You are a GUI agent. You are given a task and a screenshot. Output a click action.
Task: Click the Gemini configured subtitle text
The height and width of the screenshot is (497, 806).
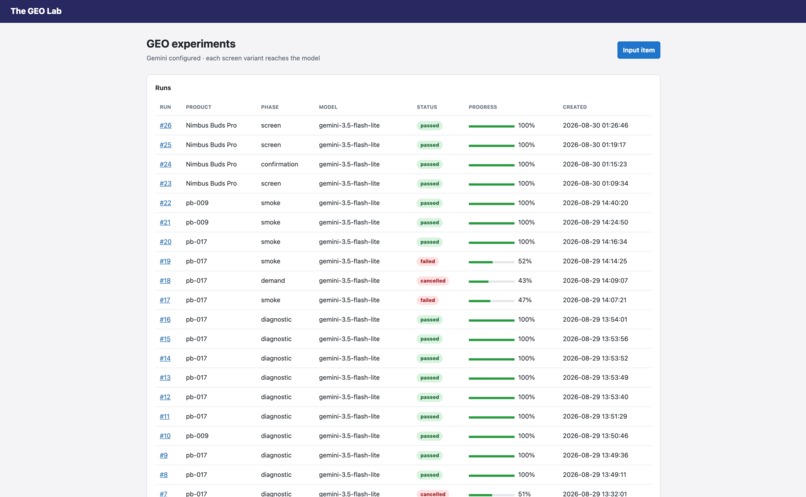click(233, 58)
